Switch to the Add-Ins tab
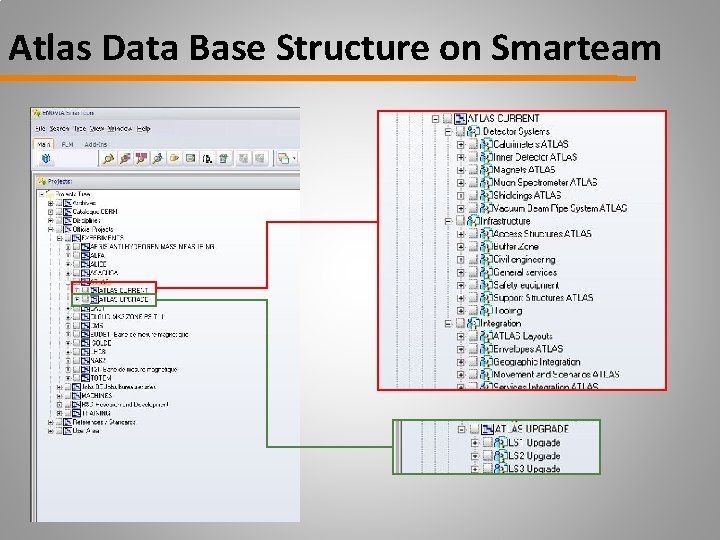This screenshot has height=540, width=720. 96,144
